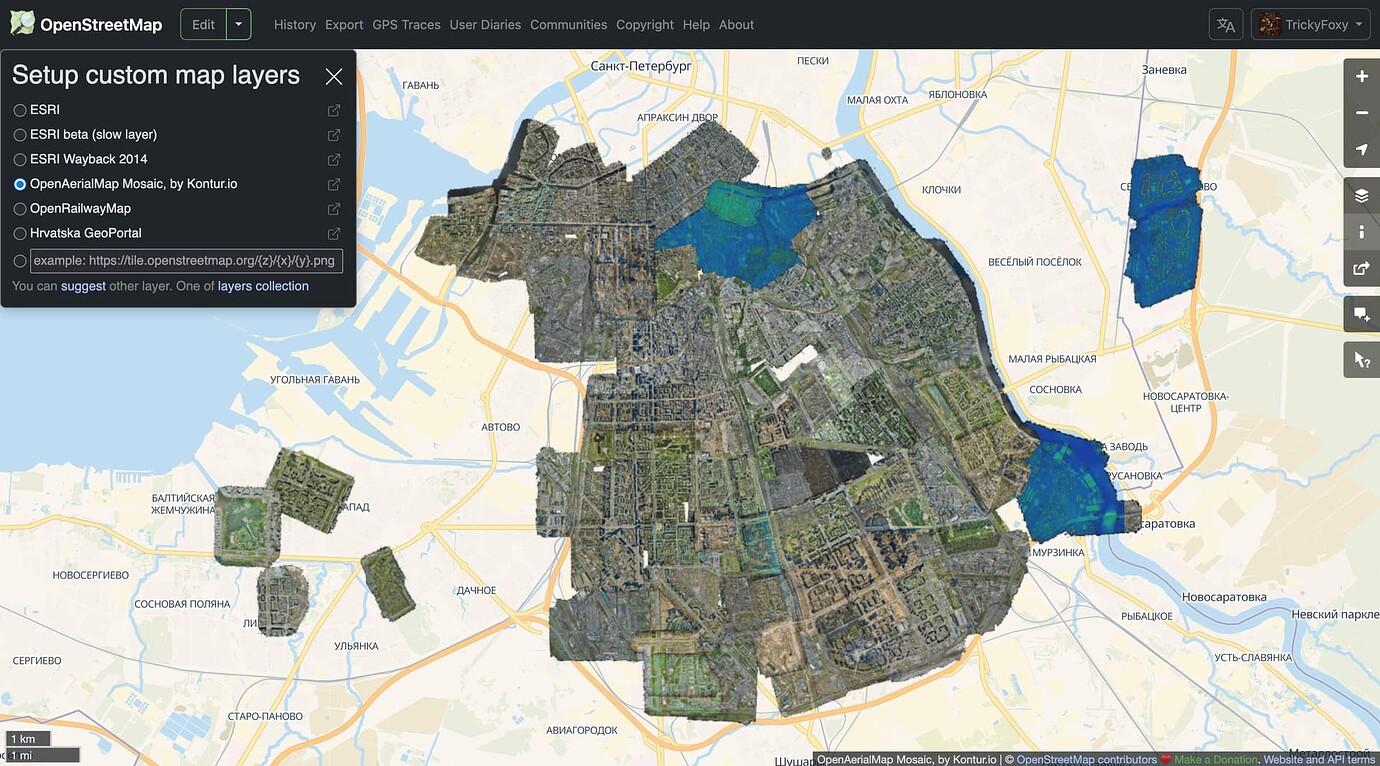The height and width of the screenshot is (766, 1380).
Task: Open external link icon for ESRI Wayback 2014
Action: click(334, 159)
